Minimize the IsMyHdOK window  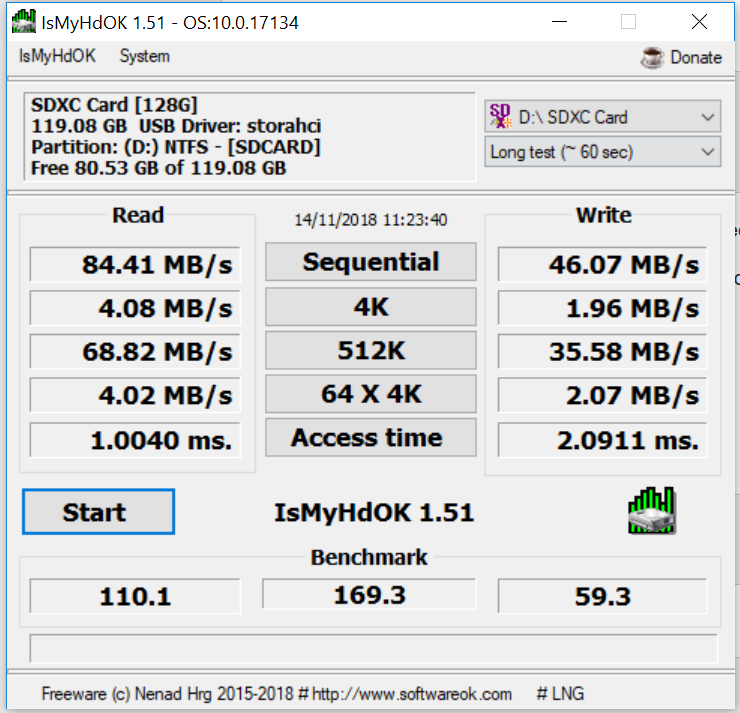(x=559, y=22)
